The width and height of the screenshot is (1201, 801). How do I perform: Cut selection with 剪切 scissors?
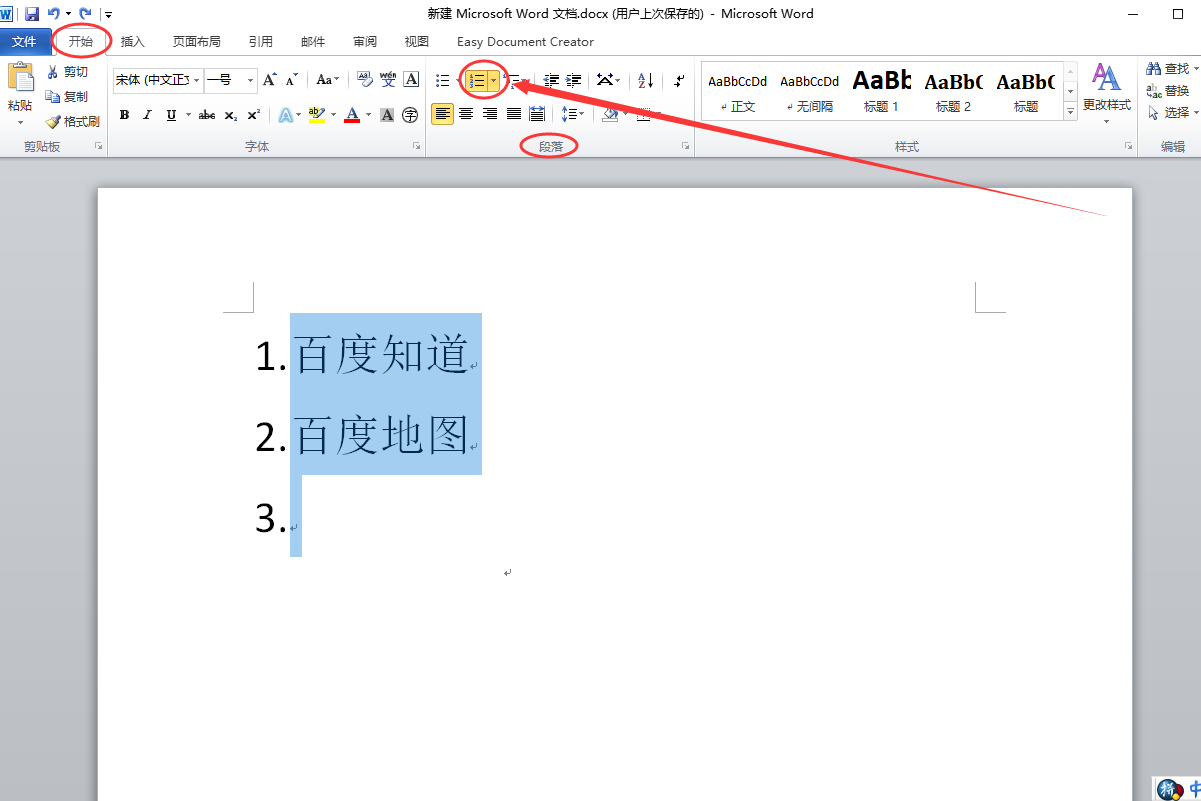67,72
